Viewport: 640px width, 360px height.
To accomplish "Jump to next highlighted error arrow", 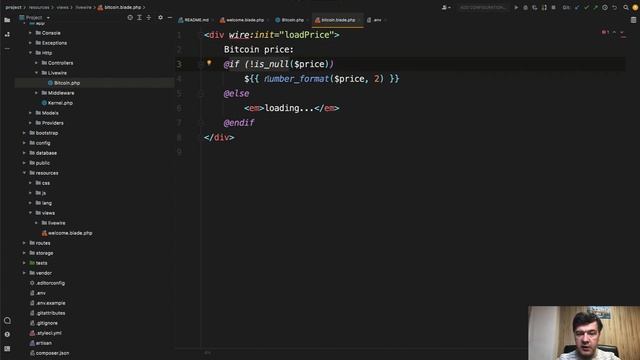I will coord(622,32).
